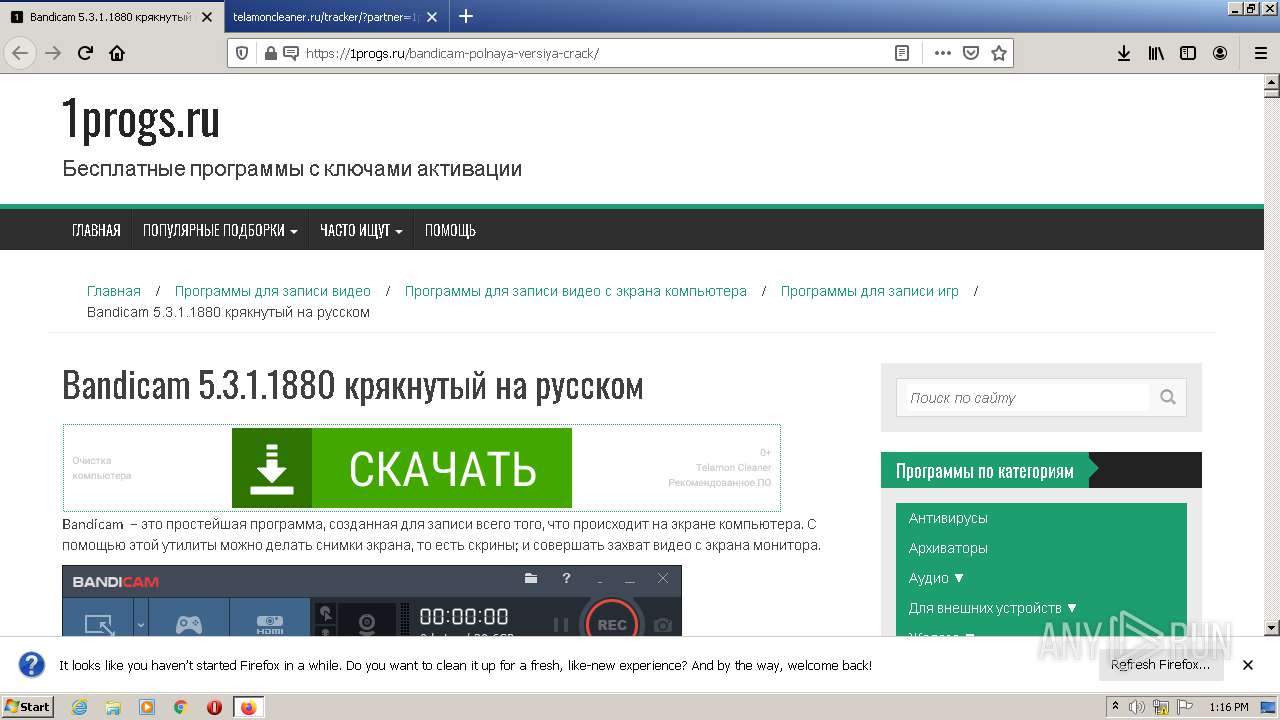Expand ЧАСТО ИЩУТ dropdown menu
1280x720 pixels.
tap(361, 230)
